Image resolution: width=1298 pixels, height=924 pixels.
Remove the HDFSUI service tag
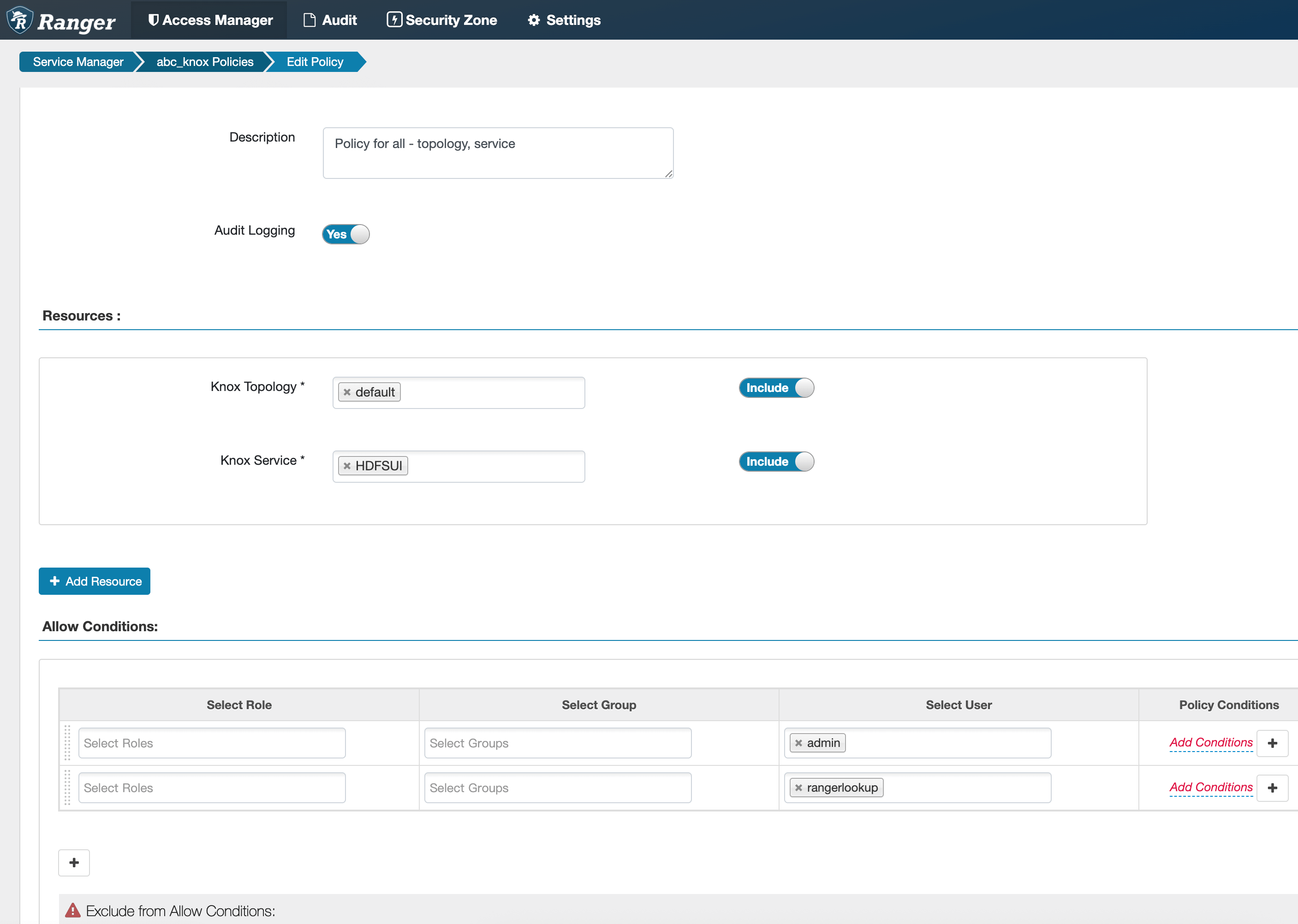click(347, 466)
